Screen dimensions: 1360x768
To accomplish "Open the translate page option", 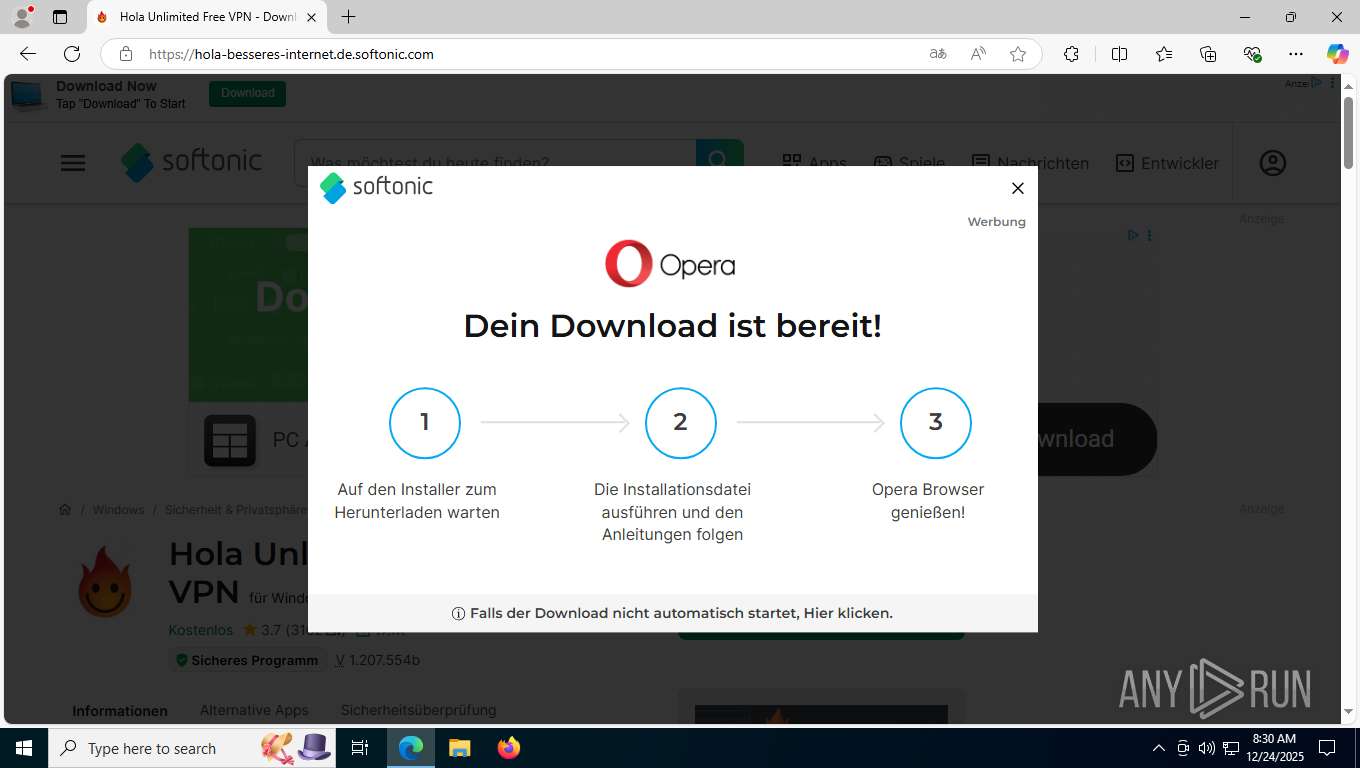I will (x=938, y=54).
